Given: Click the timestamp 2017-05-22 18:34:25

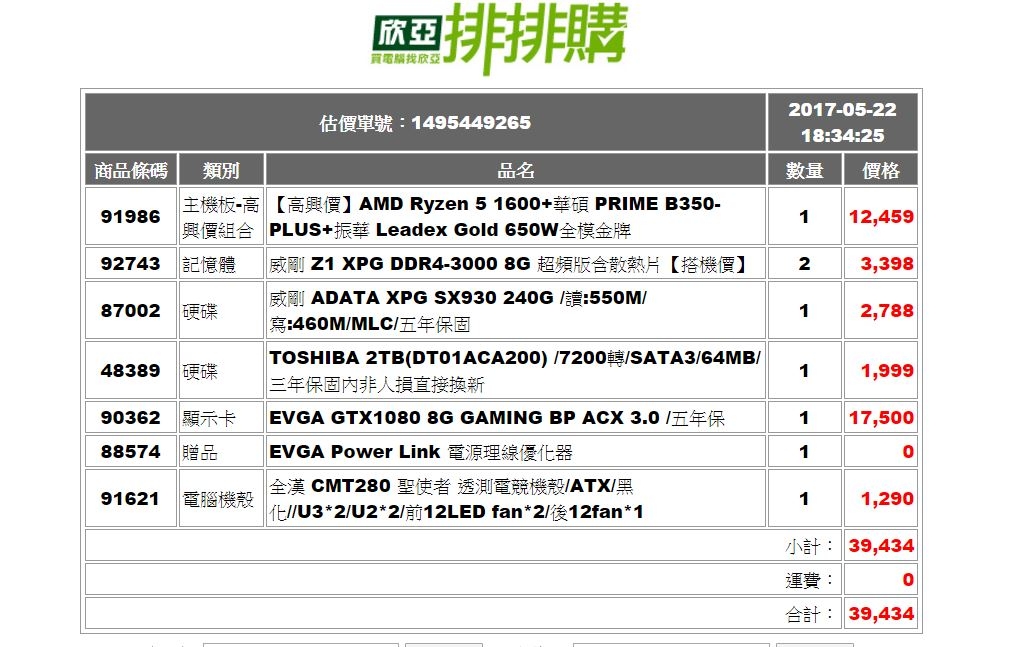Looking at the screenshot, I should tap(842, 122).
